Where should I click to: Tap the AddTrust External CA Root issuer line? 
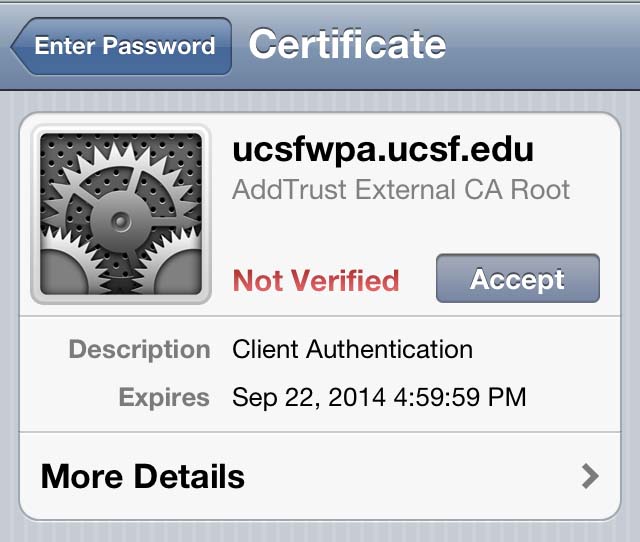click(x=401, y=190)
